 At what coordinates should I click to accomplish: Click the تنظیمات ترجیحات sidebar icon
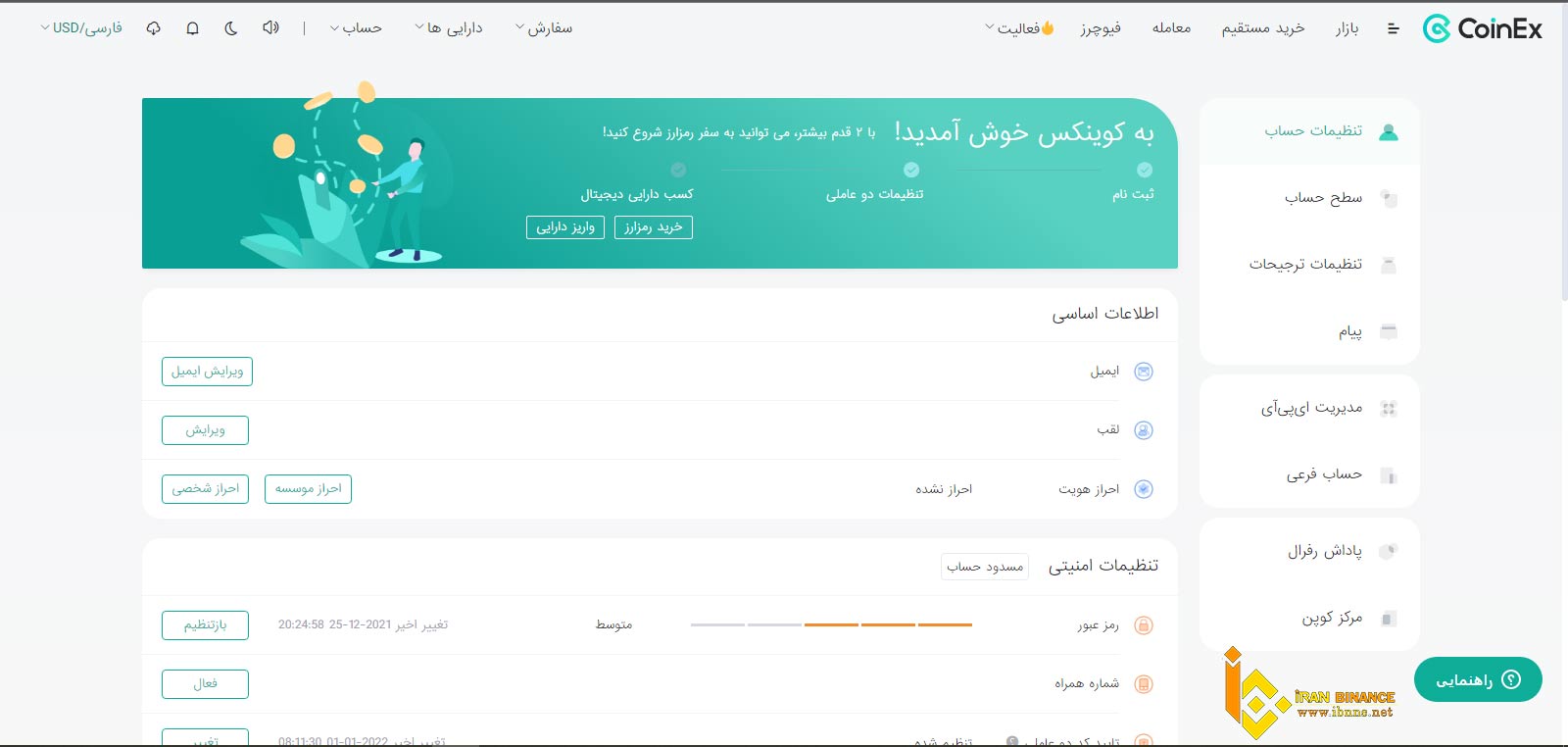(1388, 265)
